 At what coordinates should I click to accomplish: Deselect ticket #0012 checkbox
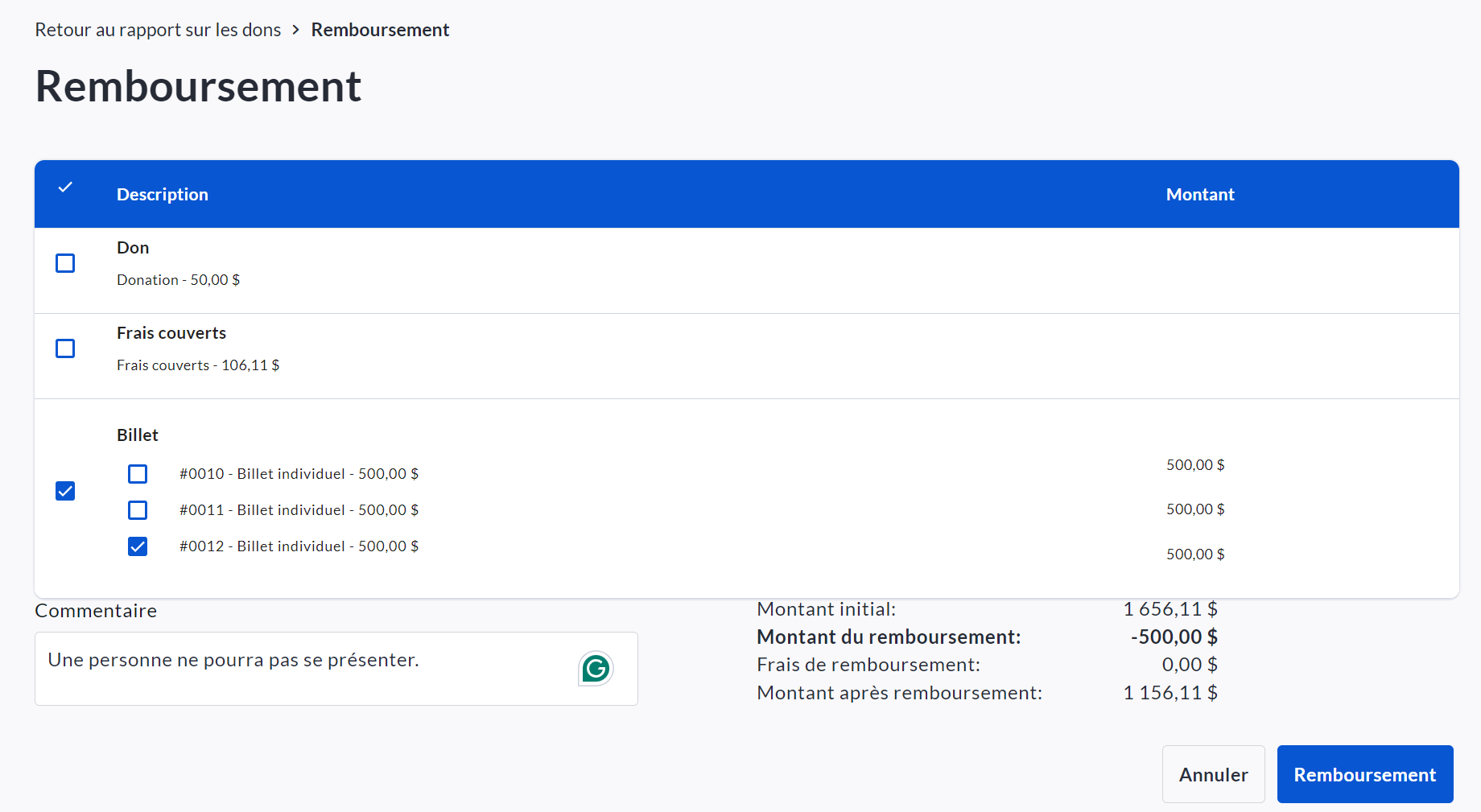pos(138,546)
